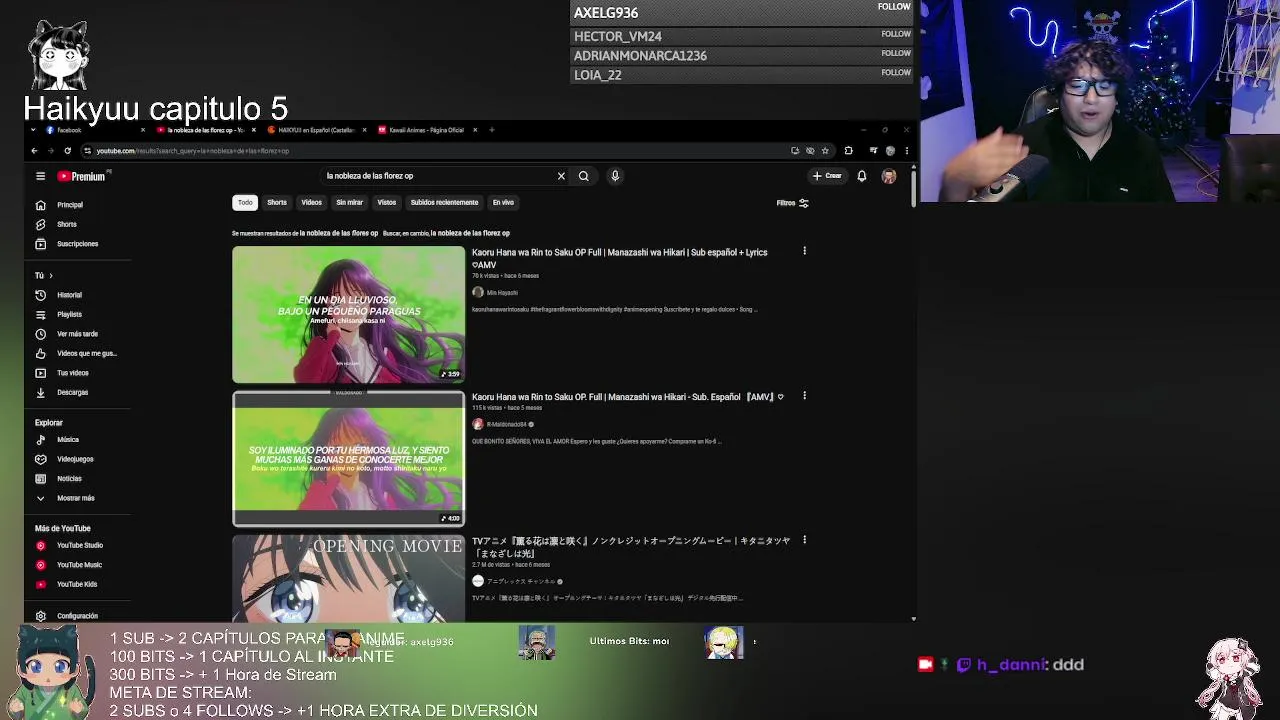Open options menu for Sub. Español AMV video
The height and width of the screenshot is (720, 1280).
click(804, 396)
